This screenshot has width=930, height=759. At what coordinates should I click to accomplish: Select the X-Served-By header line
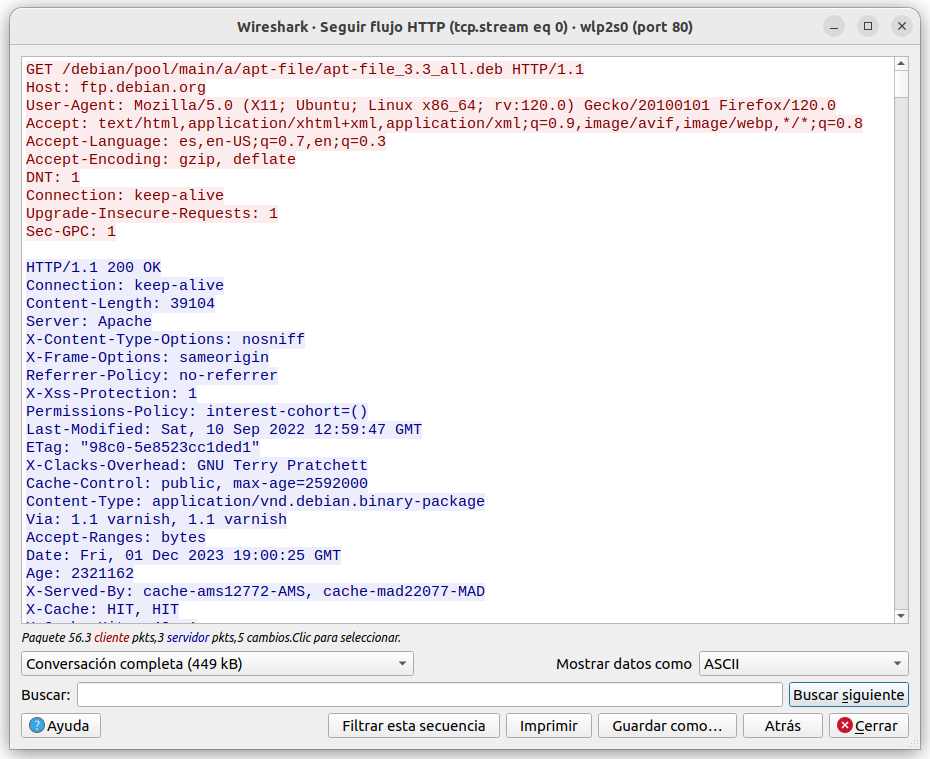tap(255, 591)
